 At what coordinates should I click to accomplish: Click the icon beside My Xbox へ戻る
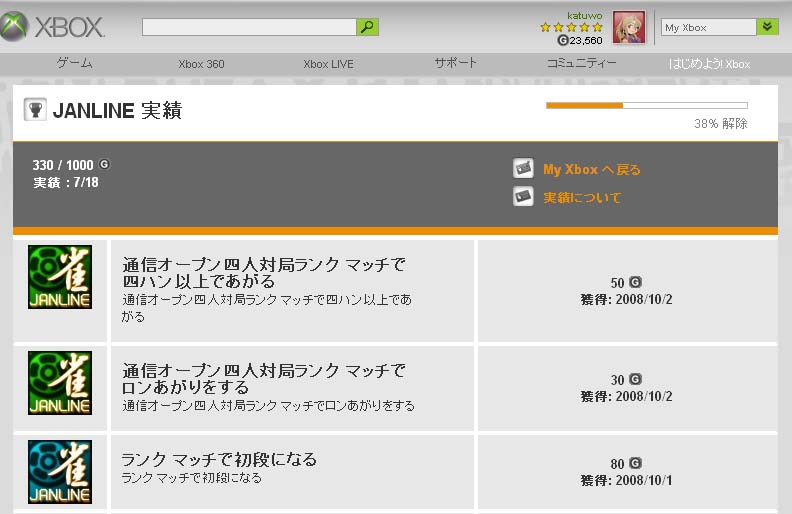523,169
